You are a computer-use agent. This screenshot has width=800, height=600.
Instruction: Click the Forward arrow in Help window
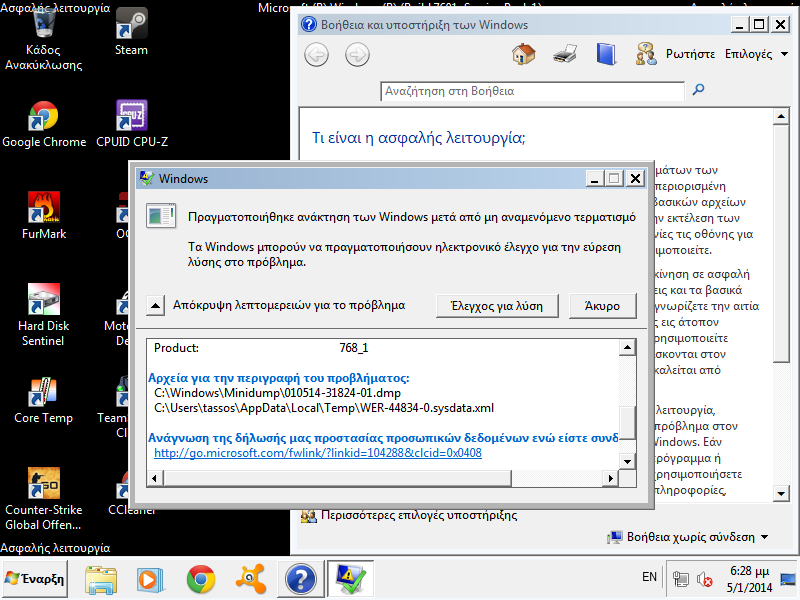point(357,55)
